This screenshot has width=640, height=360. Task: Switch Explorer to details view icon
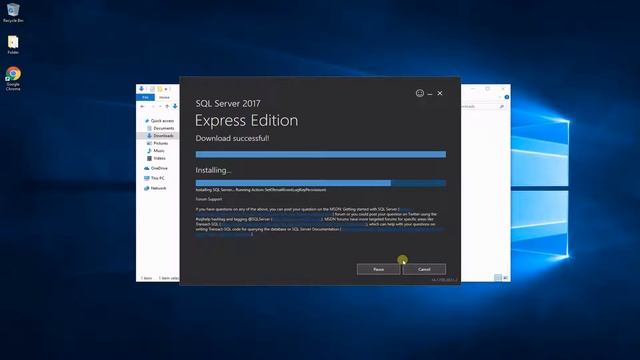pyautogui.click(x=498, y=278)
